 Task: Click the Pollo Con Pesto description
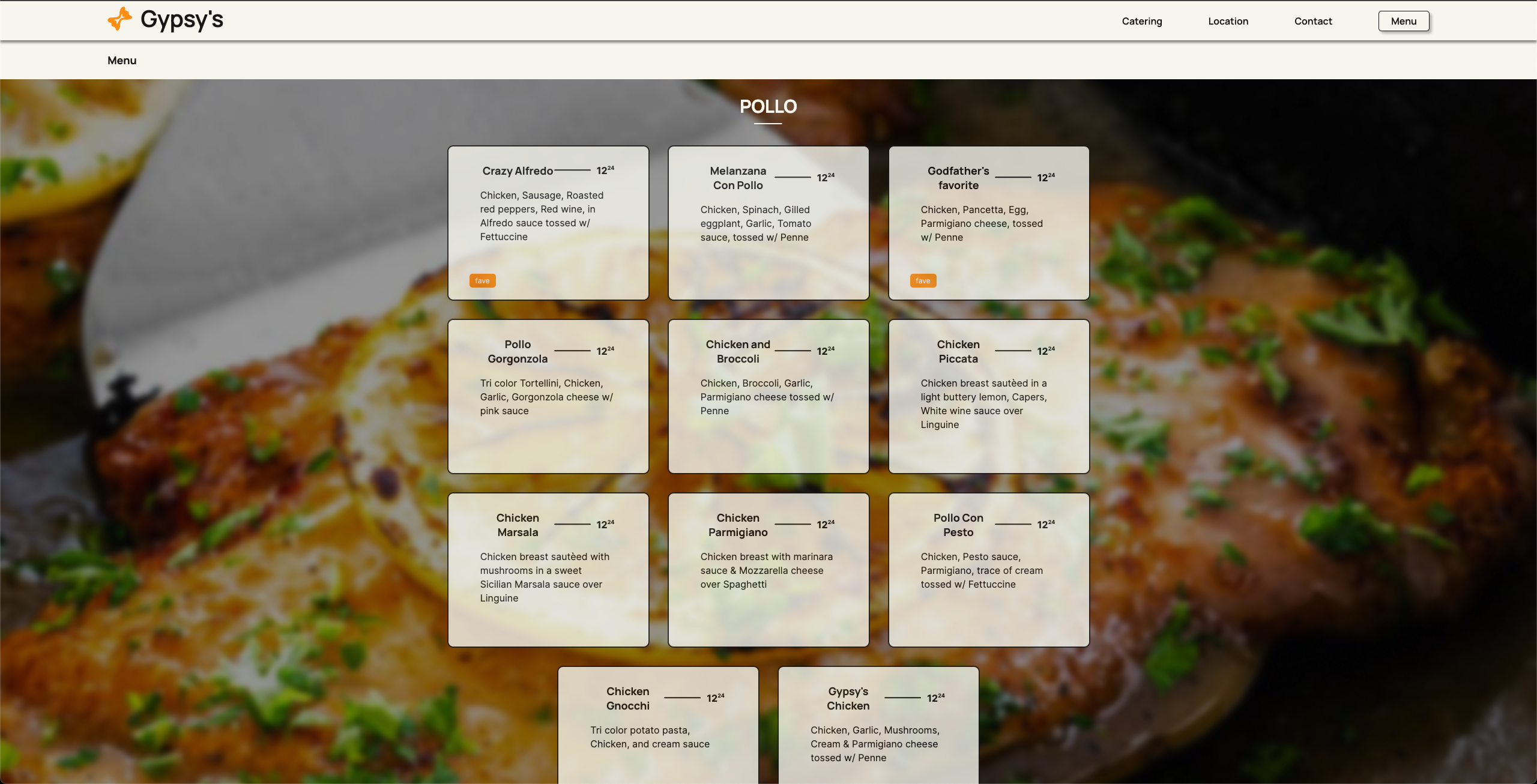pos(982,570)
